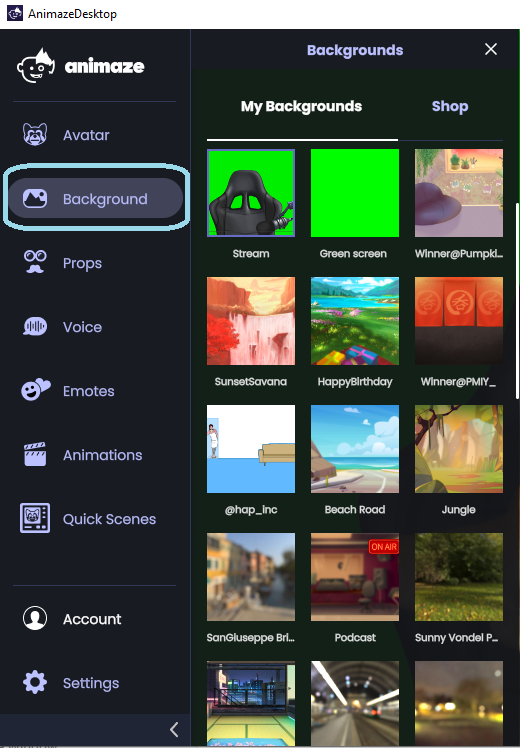Select the Green screen background

(x=354, y=193)
